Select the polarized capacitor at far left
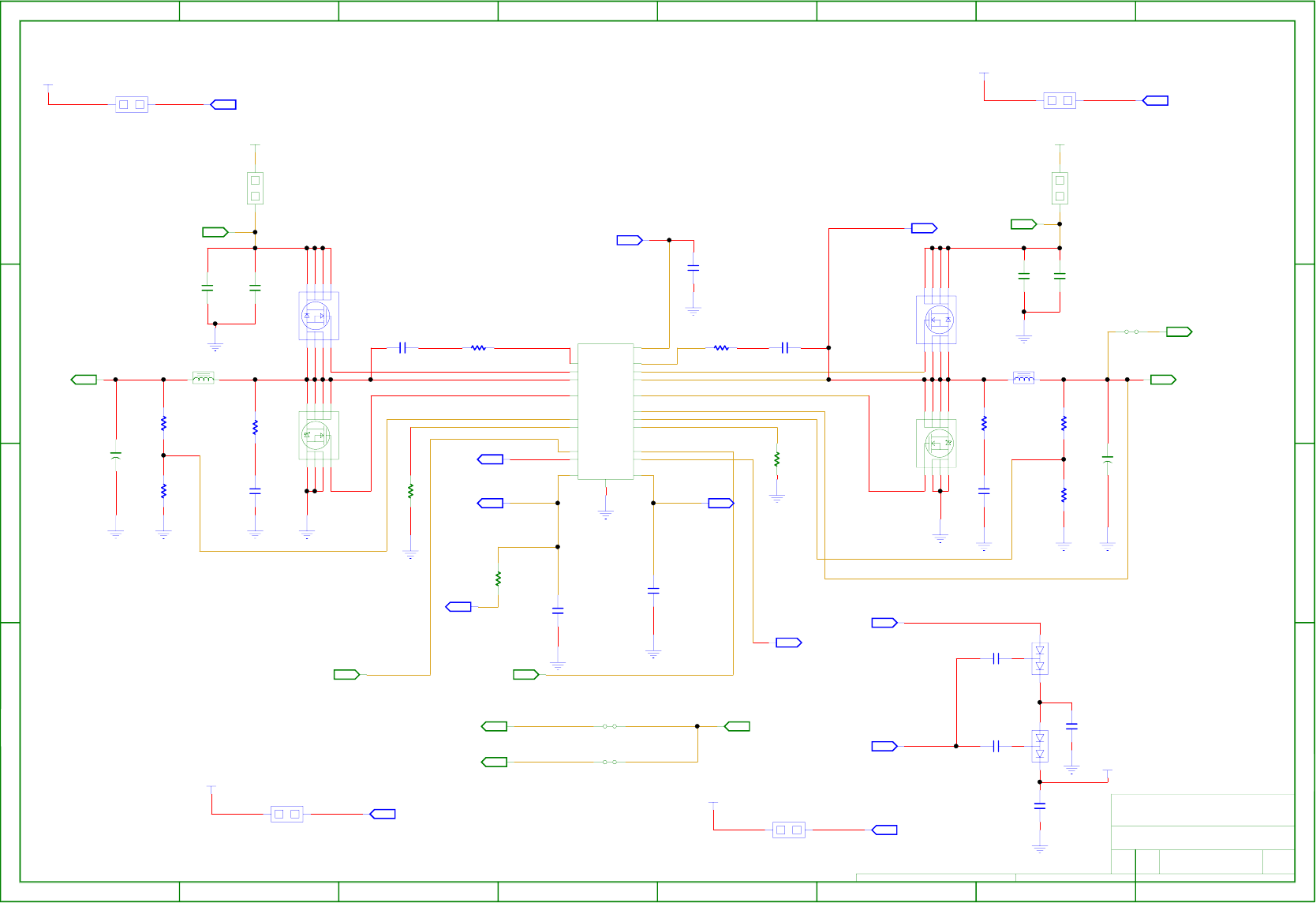1316x903 pixels. tap(116, 455)
